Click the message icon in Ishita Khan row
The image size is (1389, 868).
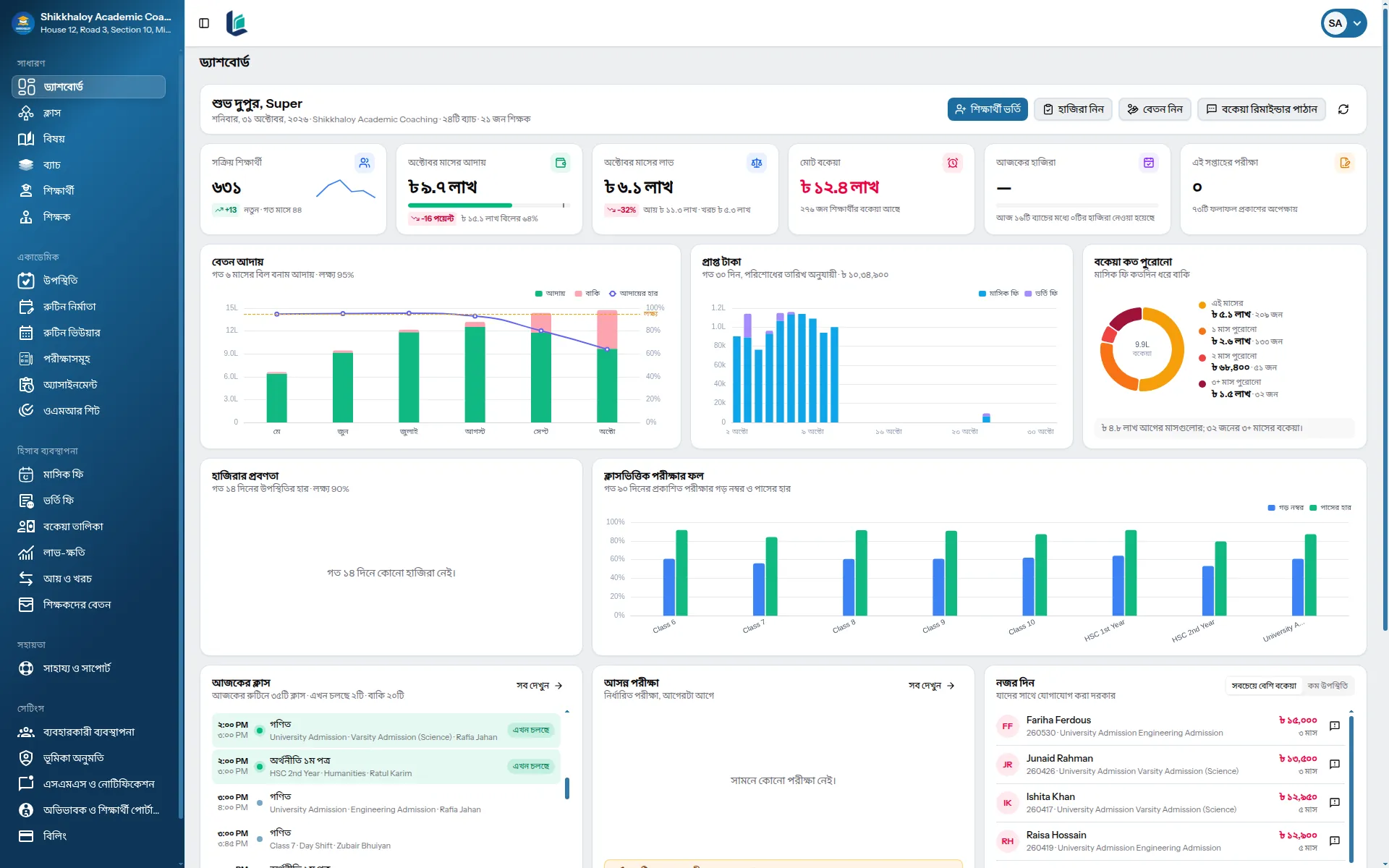tap(1335, 802)
